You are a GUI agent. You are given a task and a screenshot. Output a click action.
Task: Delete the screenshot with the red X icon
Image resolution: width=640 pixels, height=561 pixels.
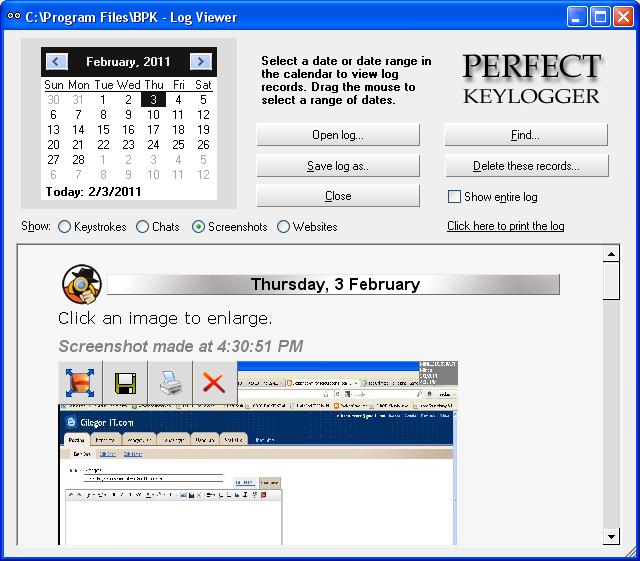[x=214, y=383]
